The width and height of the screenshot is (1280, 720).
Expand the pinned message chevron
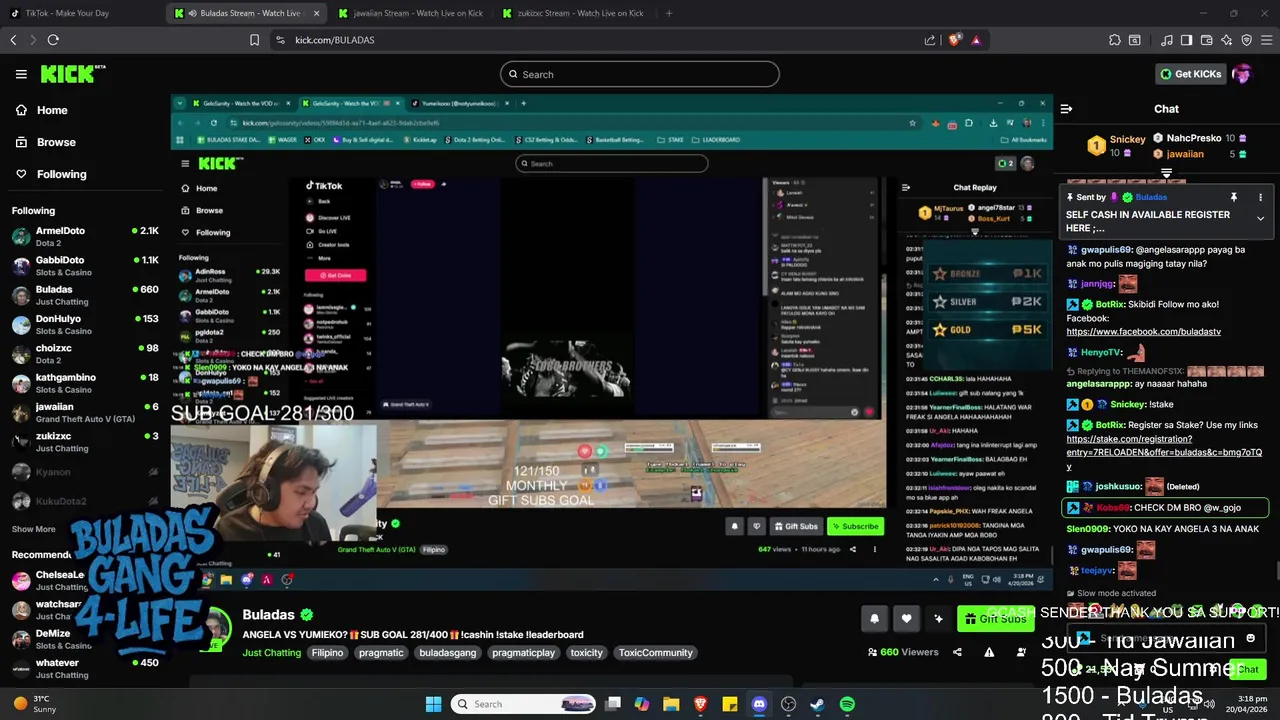1260,218
